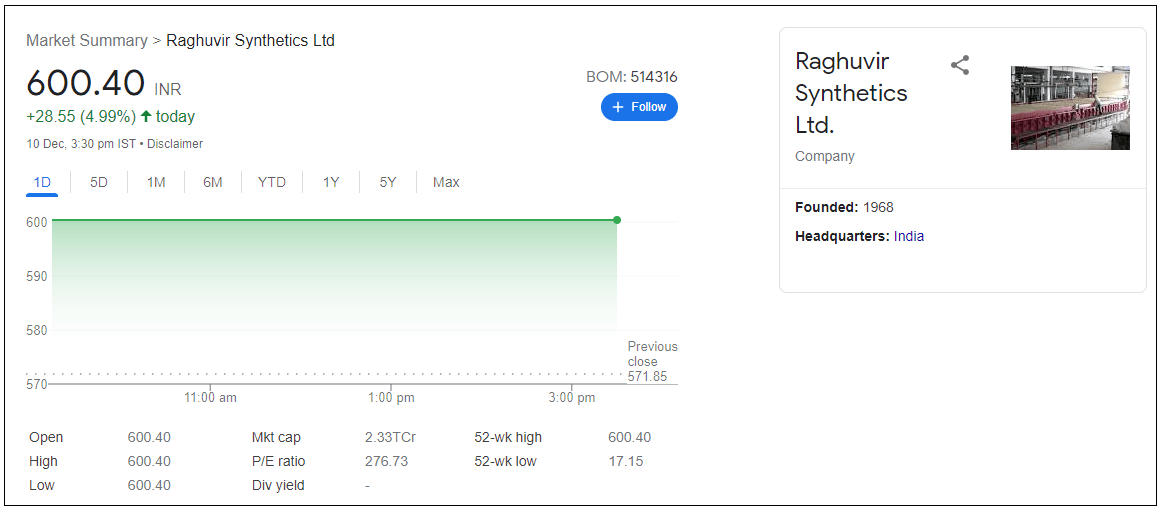Open the Market Summary breadcrumb link
This screenshot has width=1161, height=510.
point(87,41)
